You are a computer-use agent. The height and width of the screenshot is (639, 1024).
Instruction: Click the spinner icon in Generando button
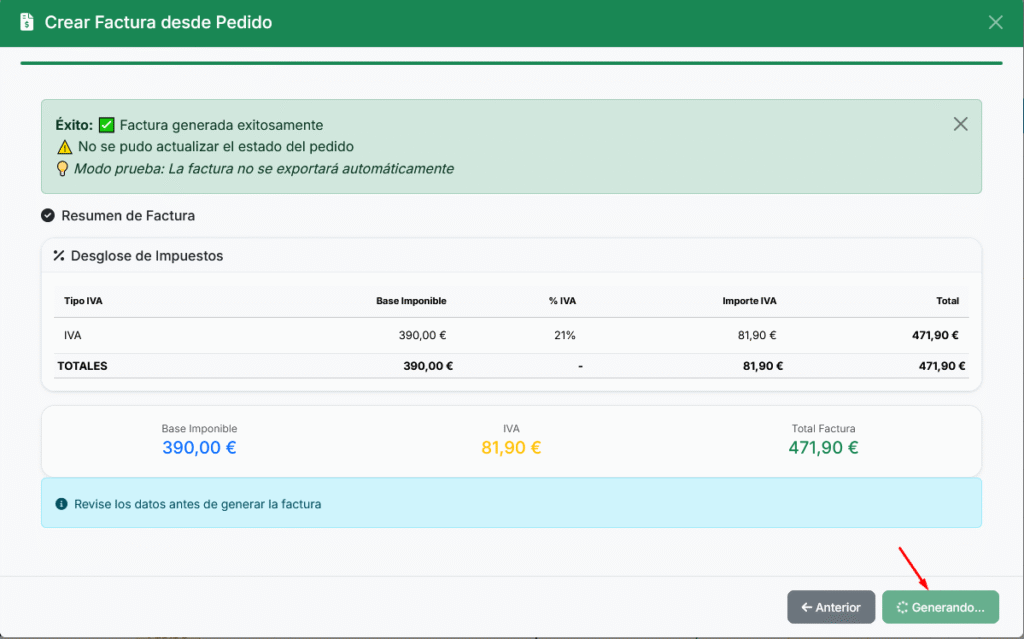click(902, 607)
